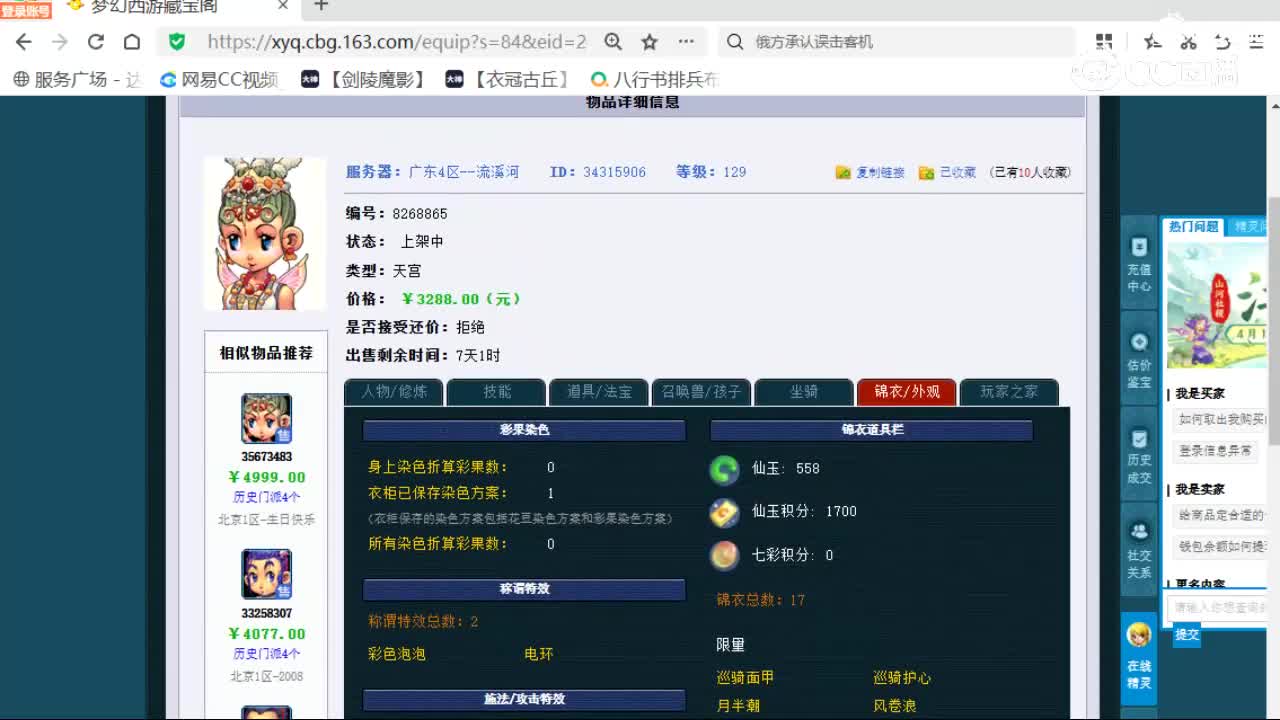
Task: Close the 梦幻西游藏宝阁 tab
Action: pos(283,6)
